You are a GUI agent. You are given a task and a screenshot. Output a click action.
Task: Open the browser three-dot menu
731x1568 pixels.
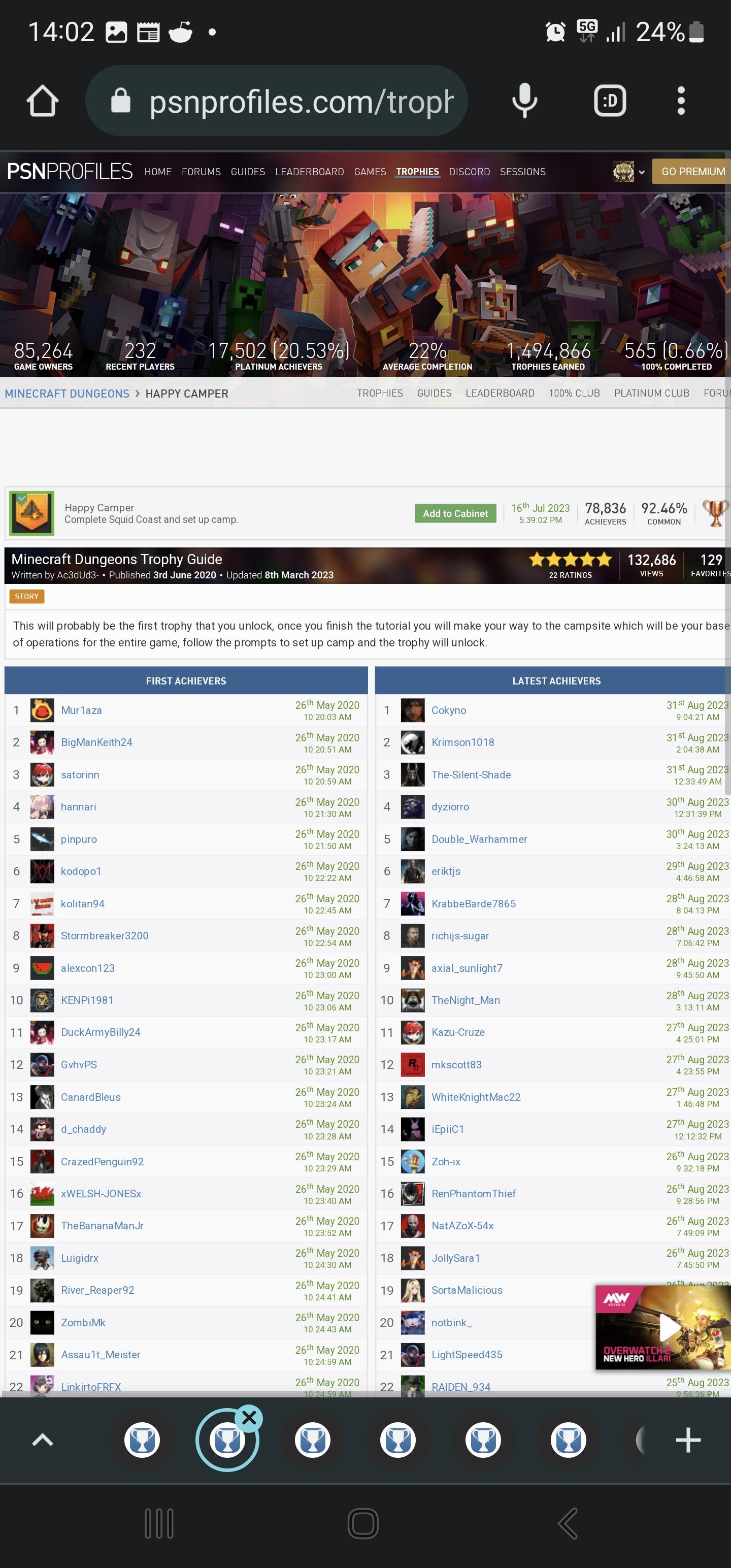pyautogui.click(x=681, y=101)
